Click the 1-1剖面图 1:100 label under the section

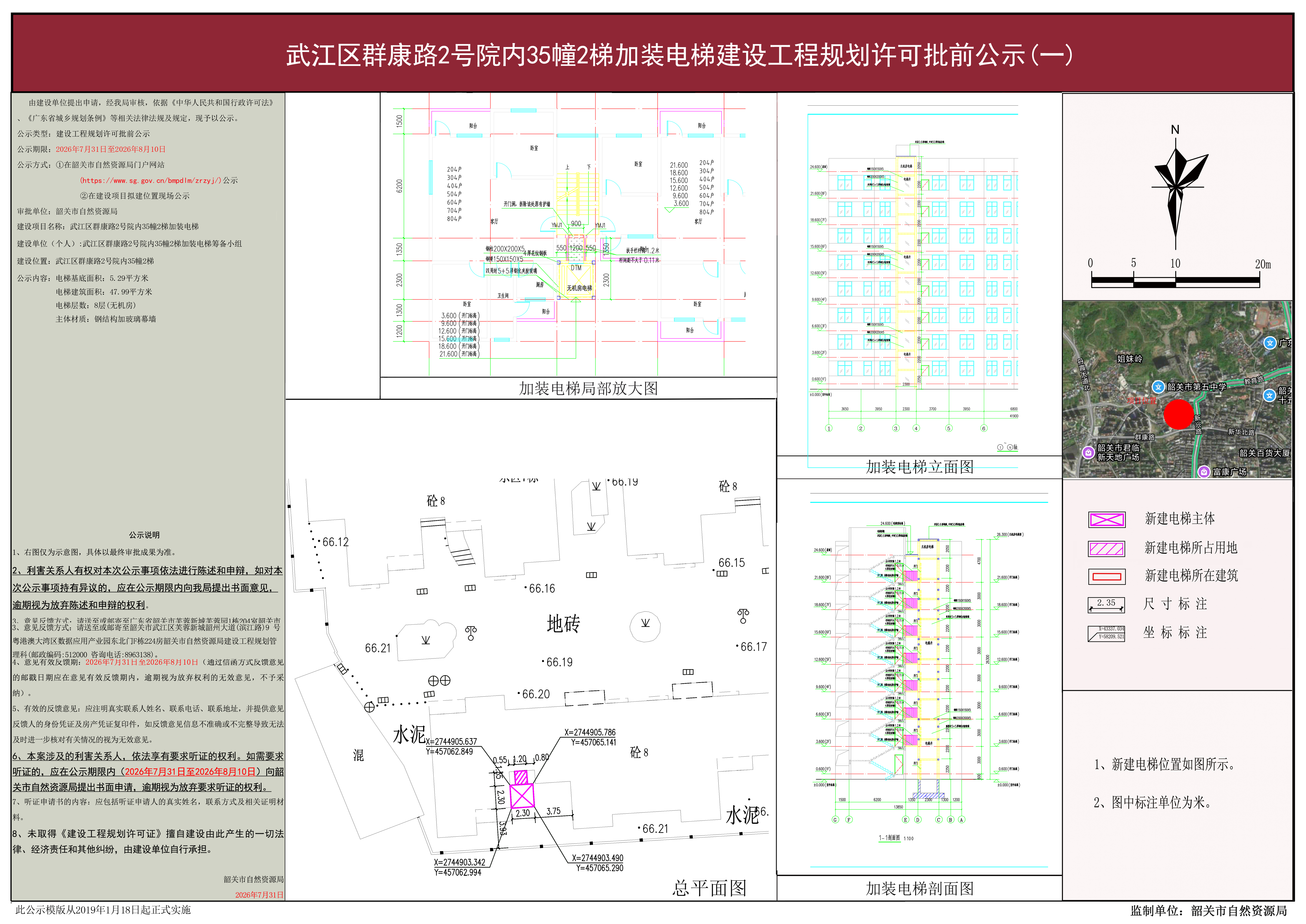(896, 838)
